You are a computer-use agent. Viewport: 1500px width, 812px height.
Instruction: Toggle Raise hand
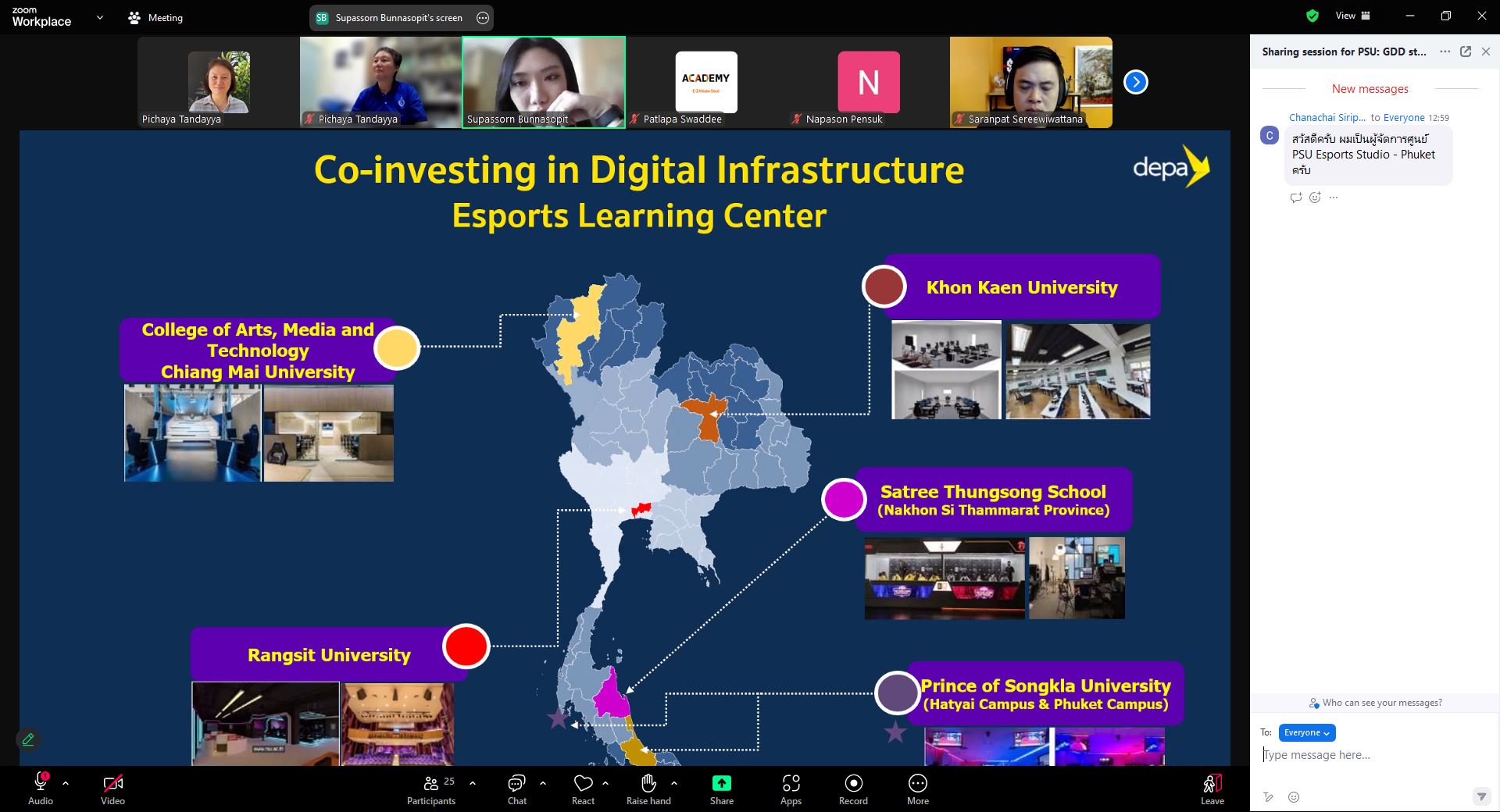pos(648,784)
